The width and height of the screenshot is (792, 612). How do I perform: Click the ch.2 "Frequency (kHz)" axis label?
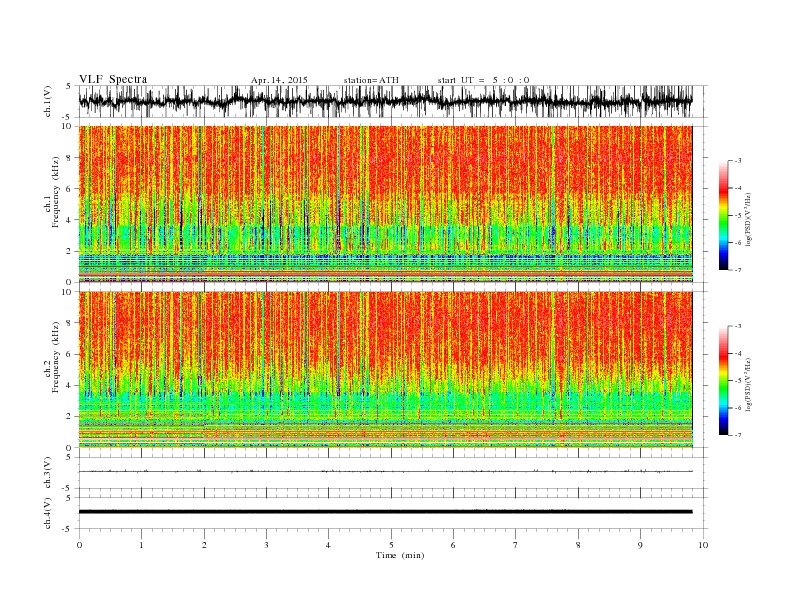[56, 356]
